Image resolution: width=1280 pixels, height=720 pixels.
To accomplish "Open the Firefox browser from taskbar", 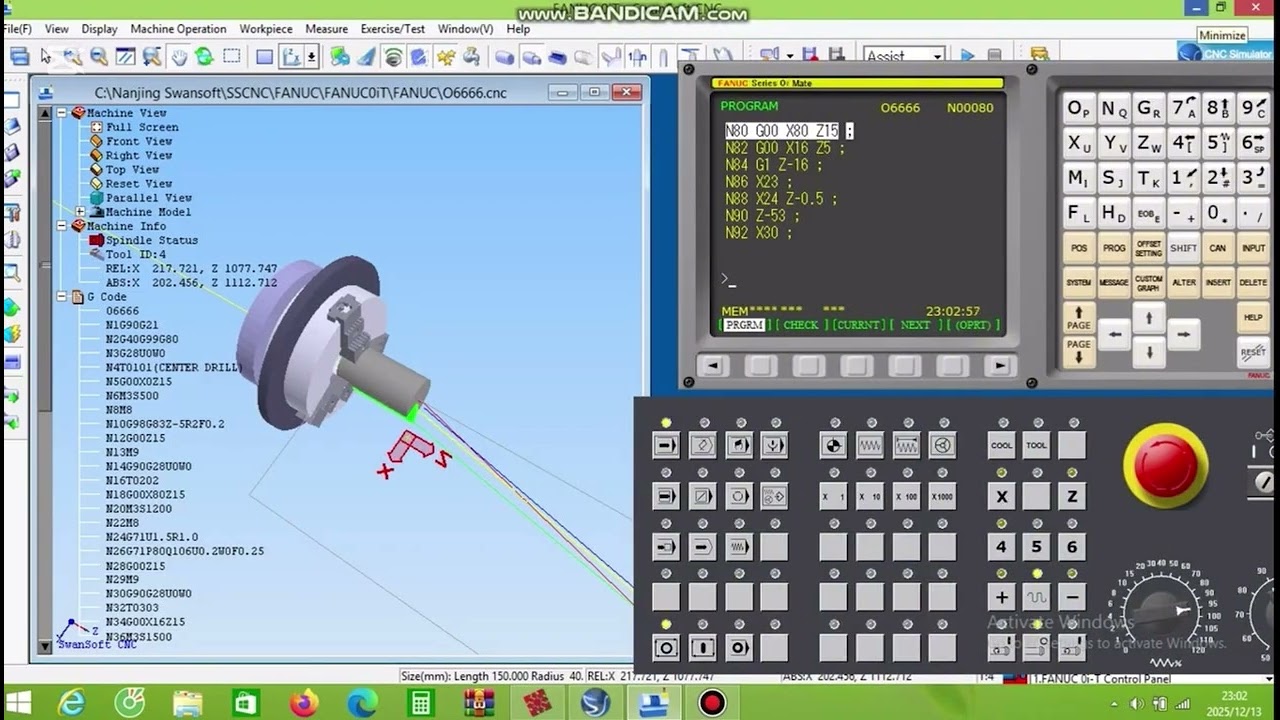I will pyautogui.click(x=304, y=703).
